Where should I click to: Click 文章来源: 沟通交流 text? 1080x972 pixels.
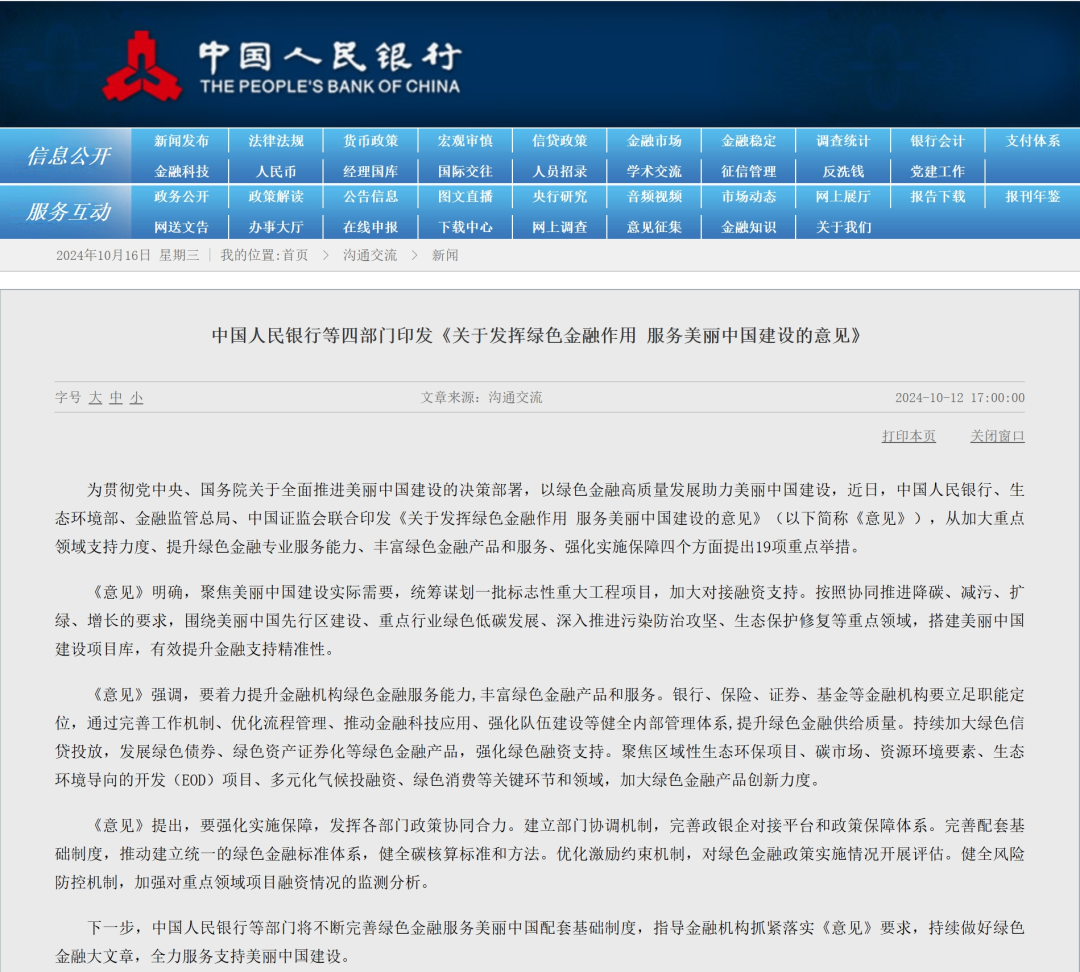(481, 397)
